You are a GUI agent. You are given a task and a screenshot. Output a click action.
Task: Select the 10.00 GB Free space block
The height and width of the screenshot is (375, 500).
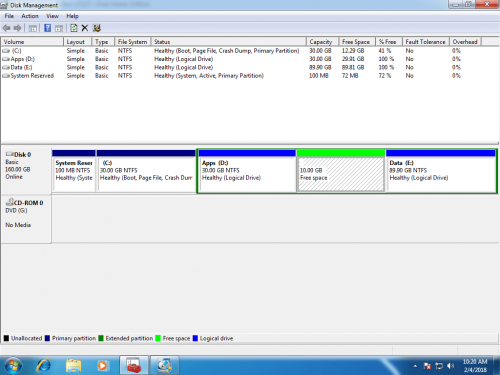pyautogui.click(x=341, y=171)
